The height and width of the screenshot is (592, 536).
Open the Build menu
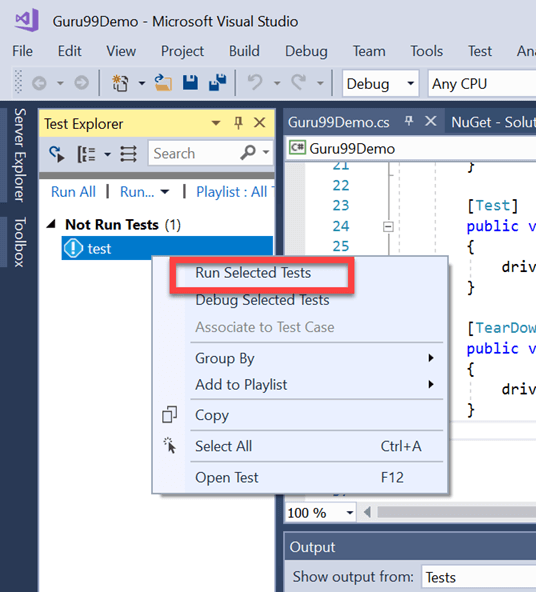coord(244,51)
